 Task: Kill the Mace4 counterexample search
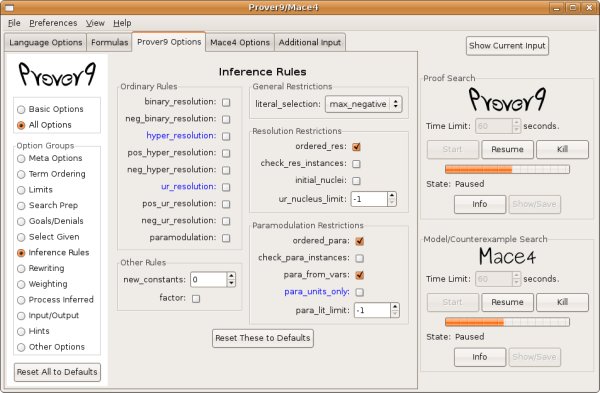(x=562, y=302)
